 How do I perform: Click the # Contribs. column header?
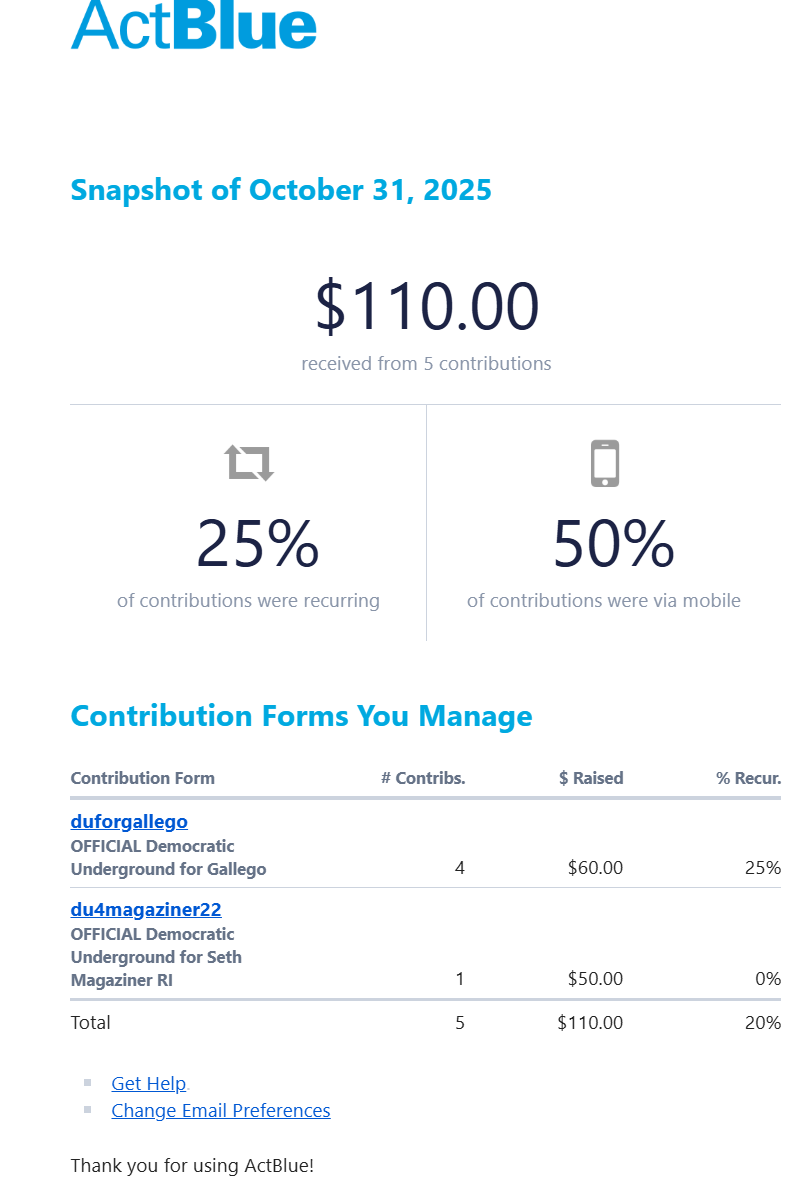(423, 778)
